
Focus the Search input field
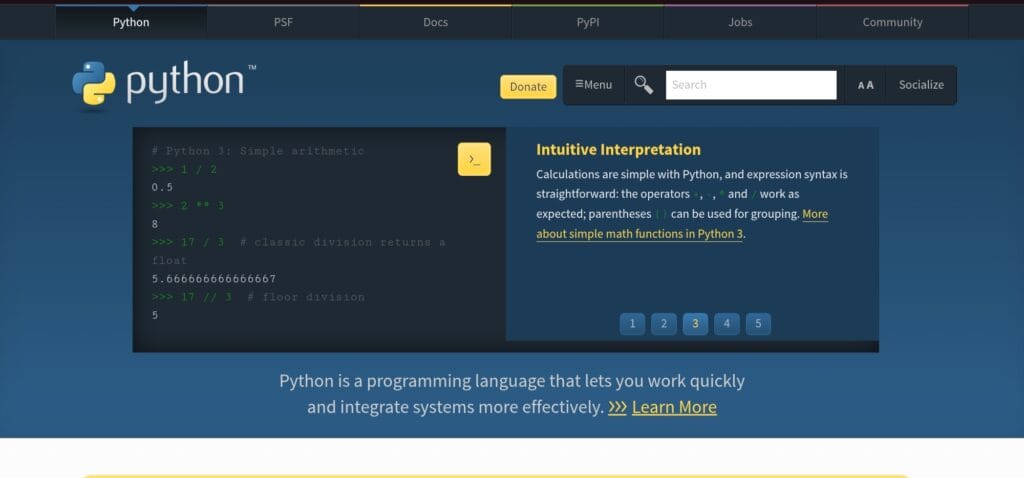click(751, 85)
